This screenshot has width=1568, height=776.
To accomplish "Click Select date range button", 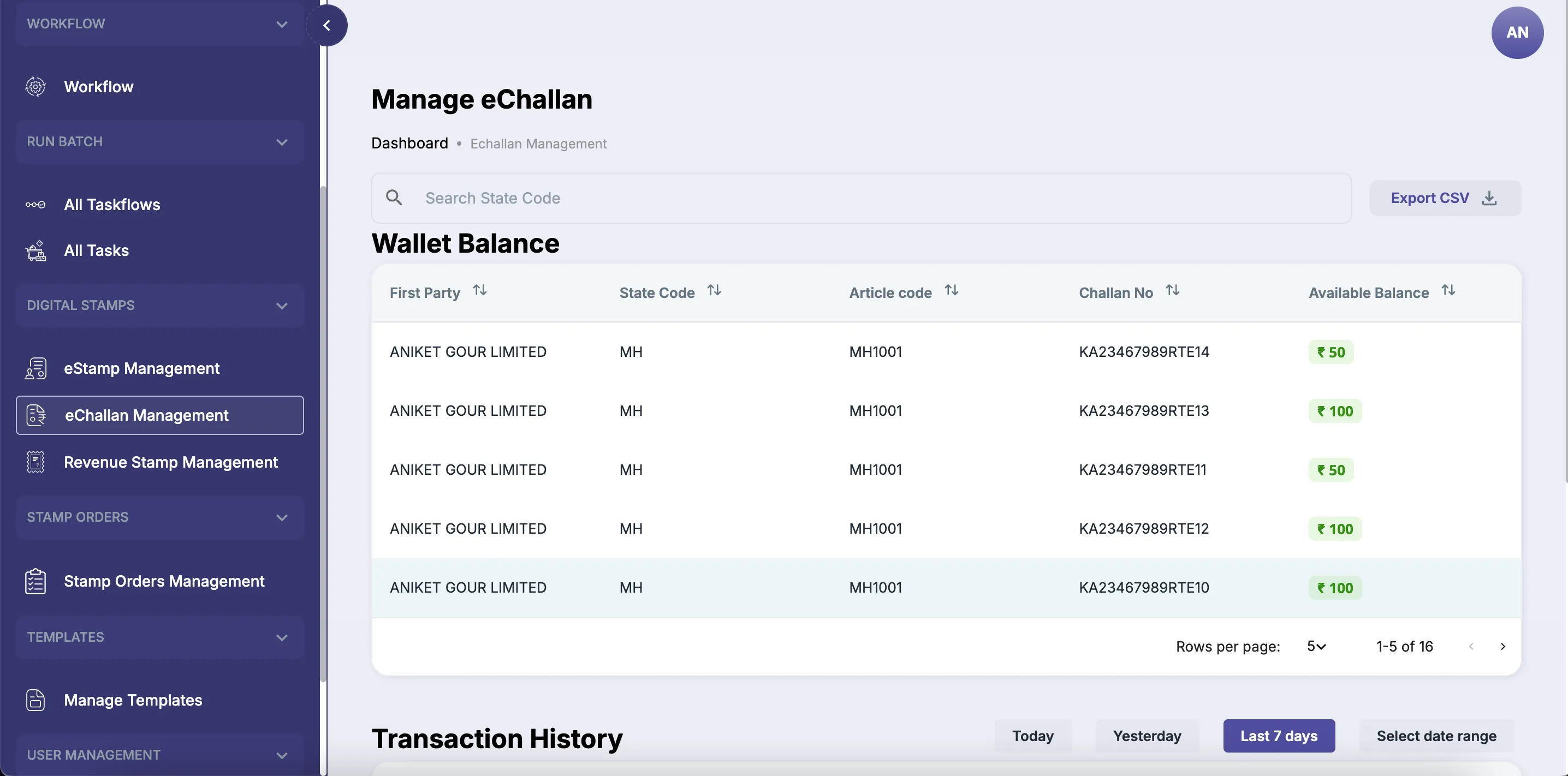I will [x=1436, y=736].
